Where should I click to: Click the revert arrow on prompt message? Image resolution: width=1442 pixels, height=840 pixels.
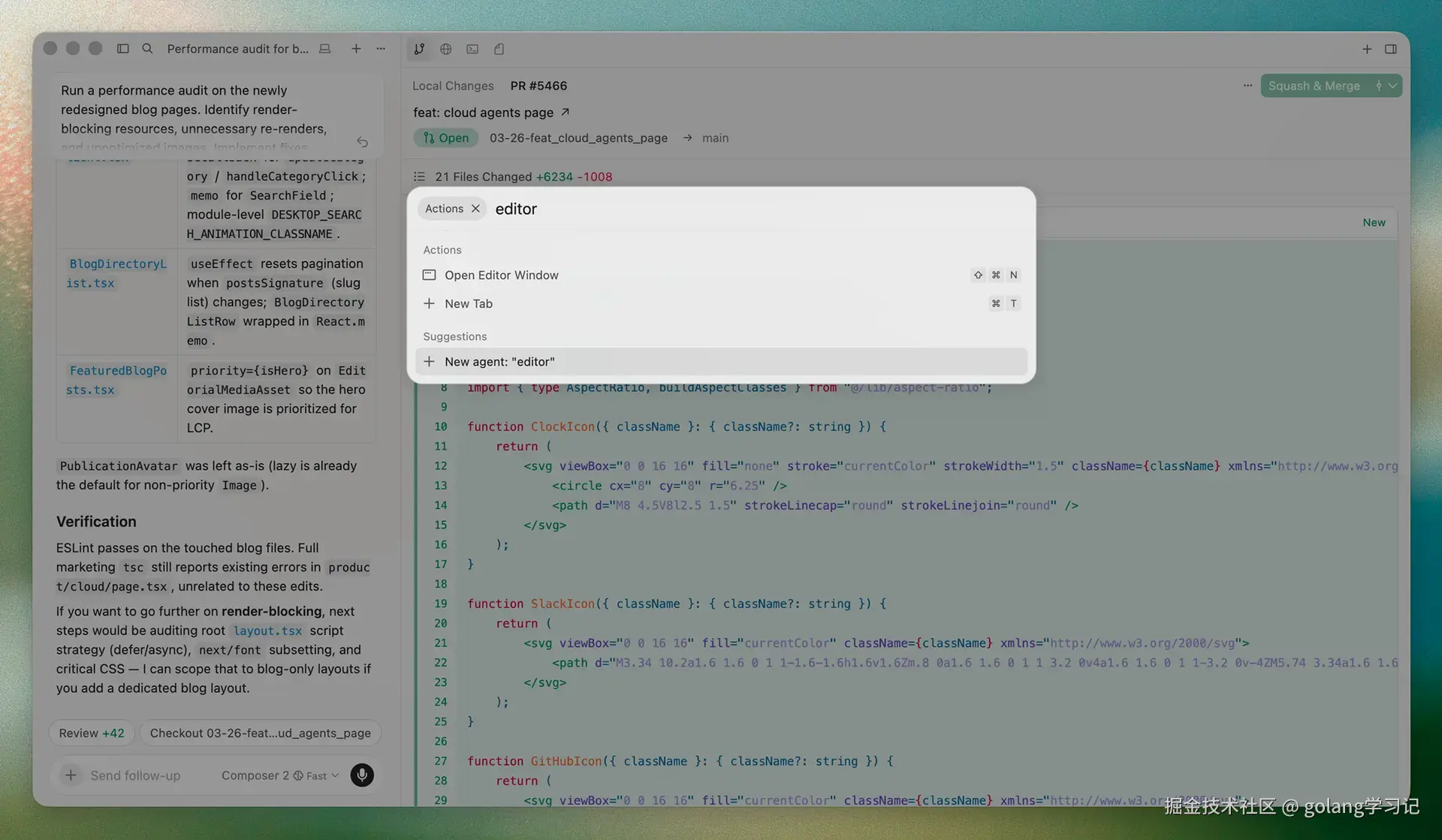362,142
